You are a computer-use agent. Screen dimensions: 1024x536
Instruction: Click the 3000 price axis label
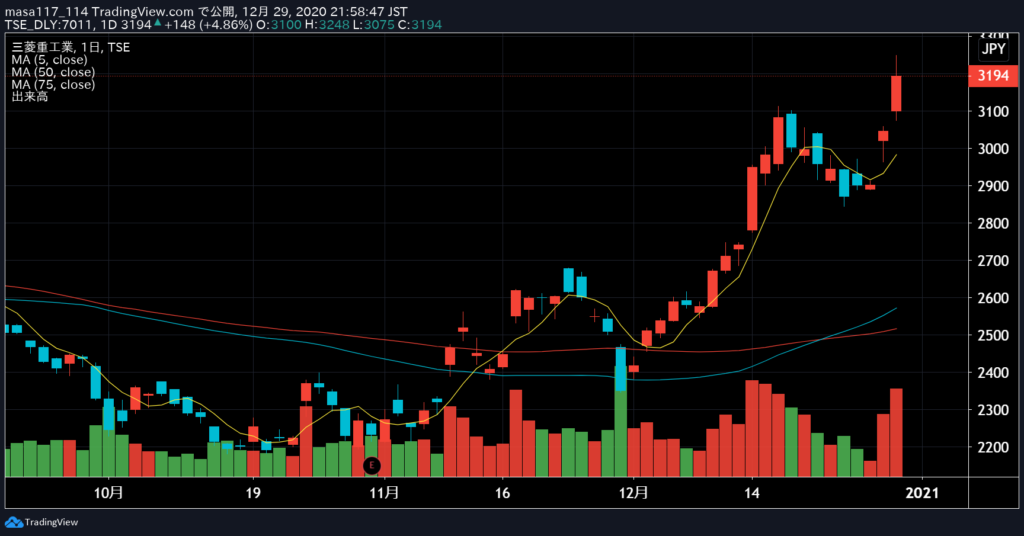[993, 149]
